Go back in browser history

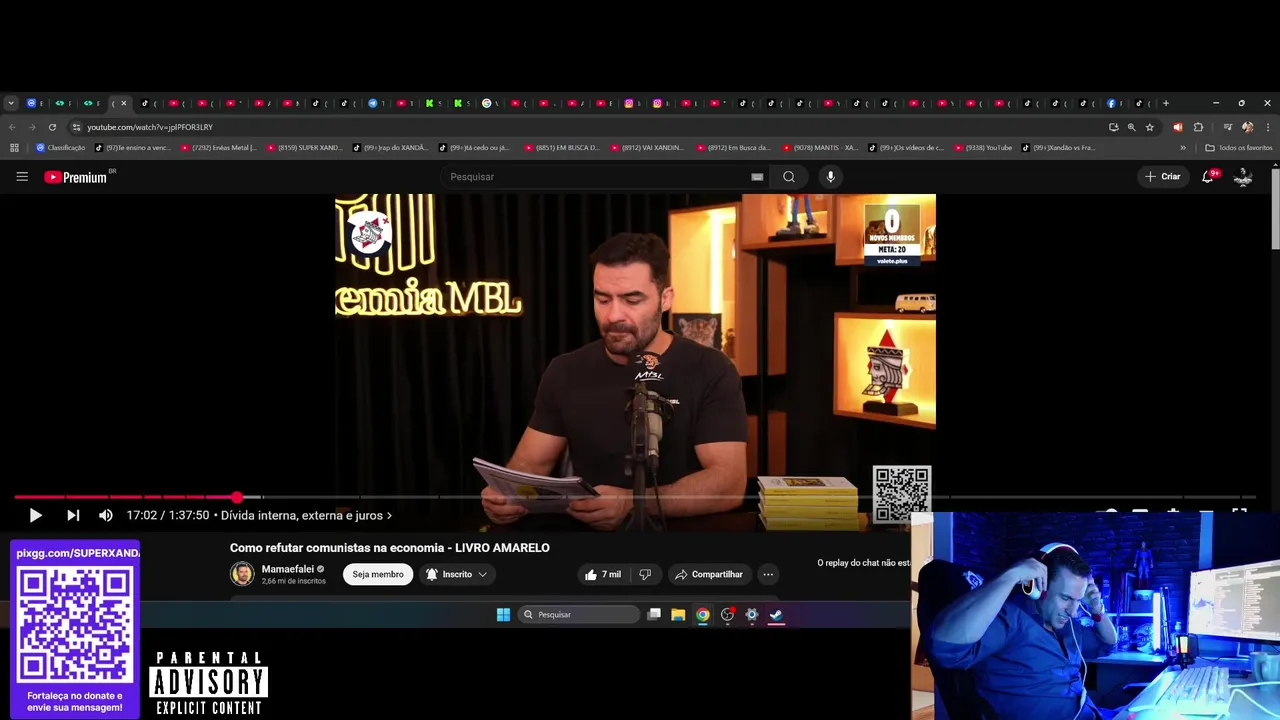12,127
